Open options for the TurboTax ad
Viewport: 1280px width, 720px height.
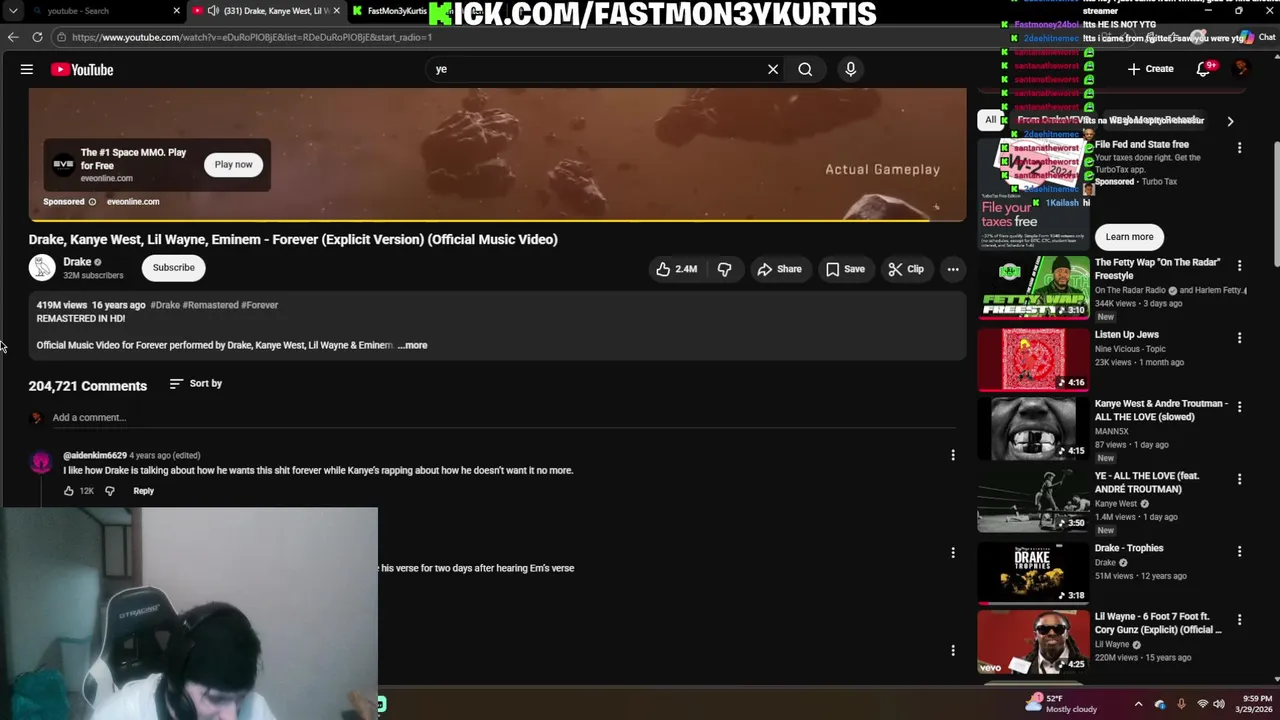click(1239, 148)
